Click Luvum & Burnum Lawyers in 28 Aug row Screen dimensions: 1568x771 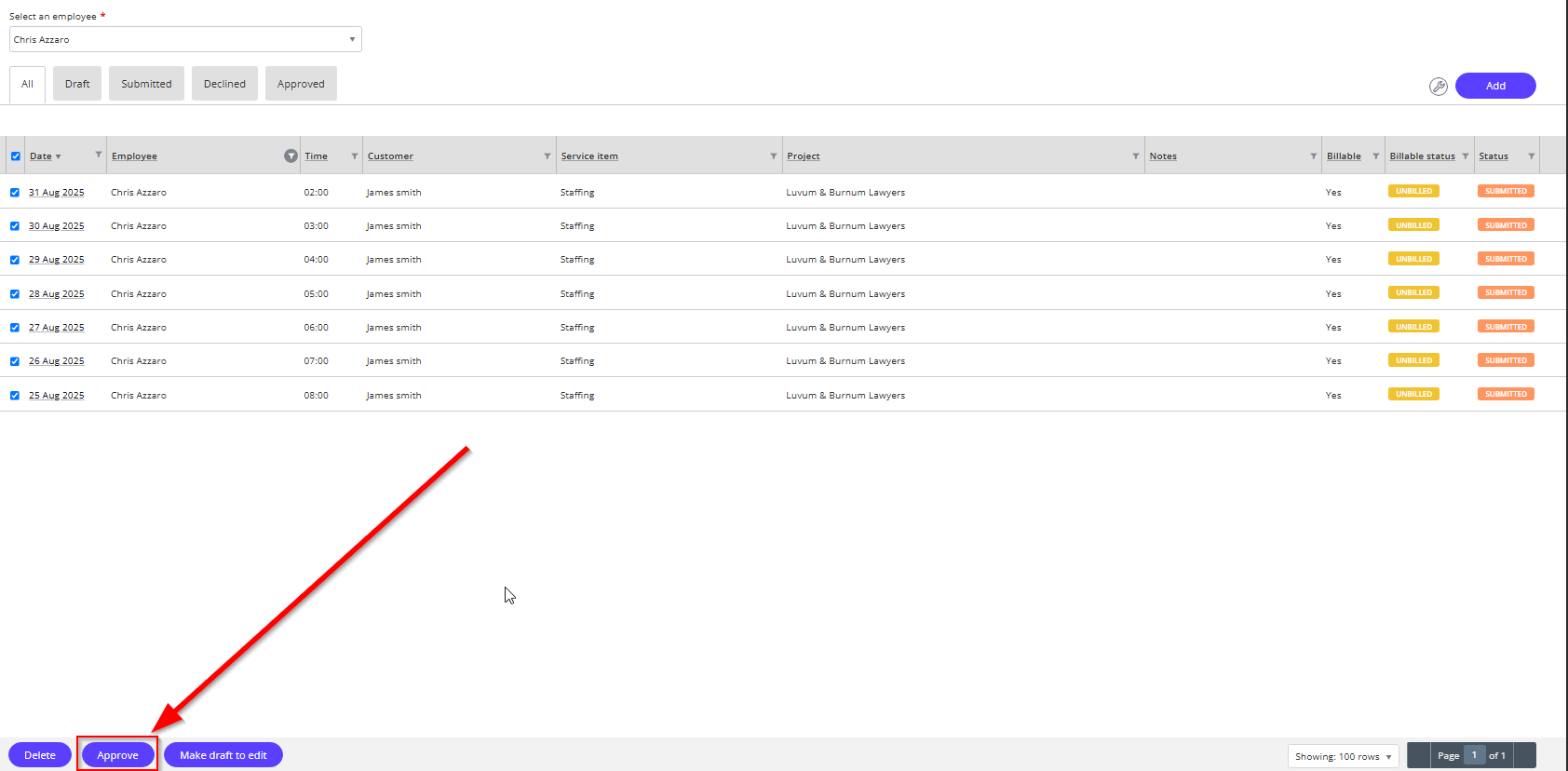pyautogui.click(x=845, y=294)
